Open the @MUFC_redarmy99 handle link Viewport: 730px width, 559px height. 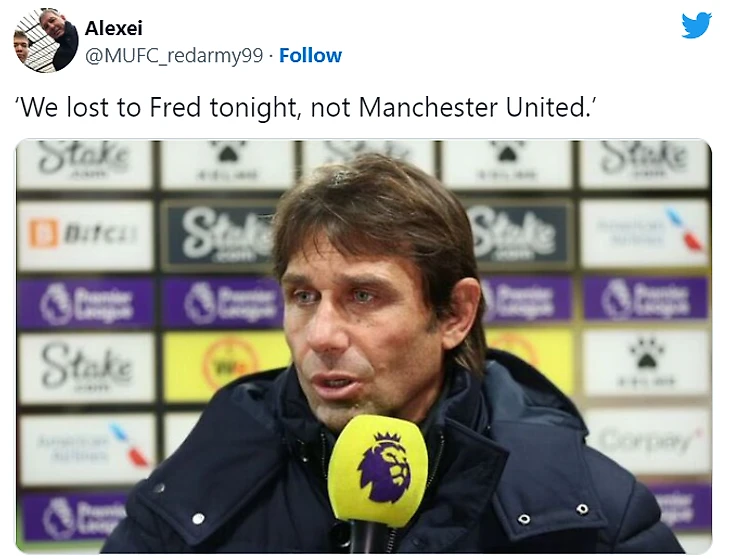click(175, 55)
